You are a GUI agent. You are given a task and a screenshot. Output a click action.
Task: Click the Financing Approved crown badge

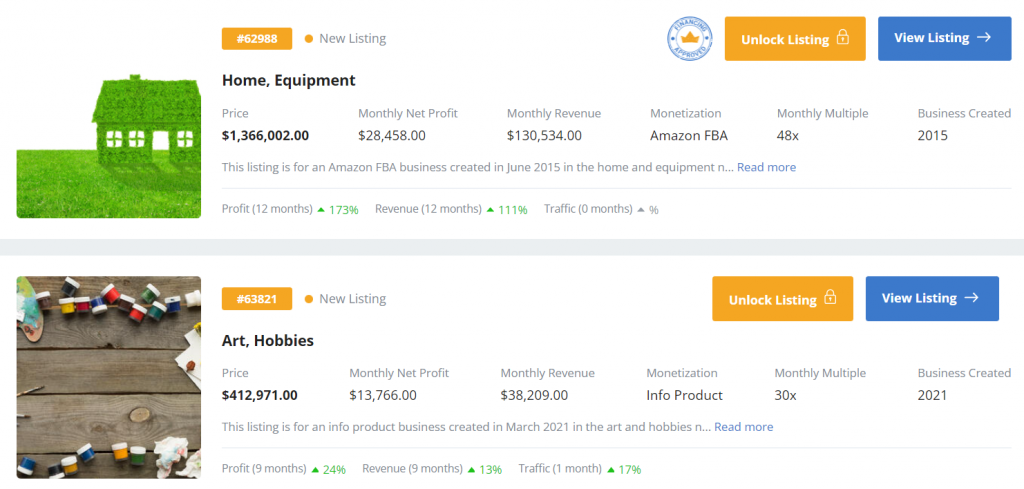pos(688,39)
